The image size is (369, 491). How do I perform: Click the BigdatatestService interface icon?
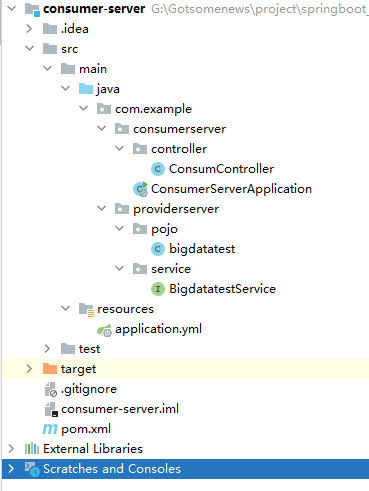[158, 289]
